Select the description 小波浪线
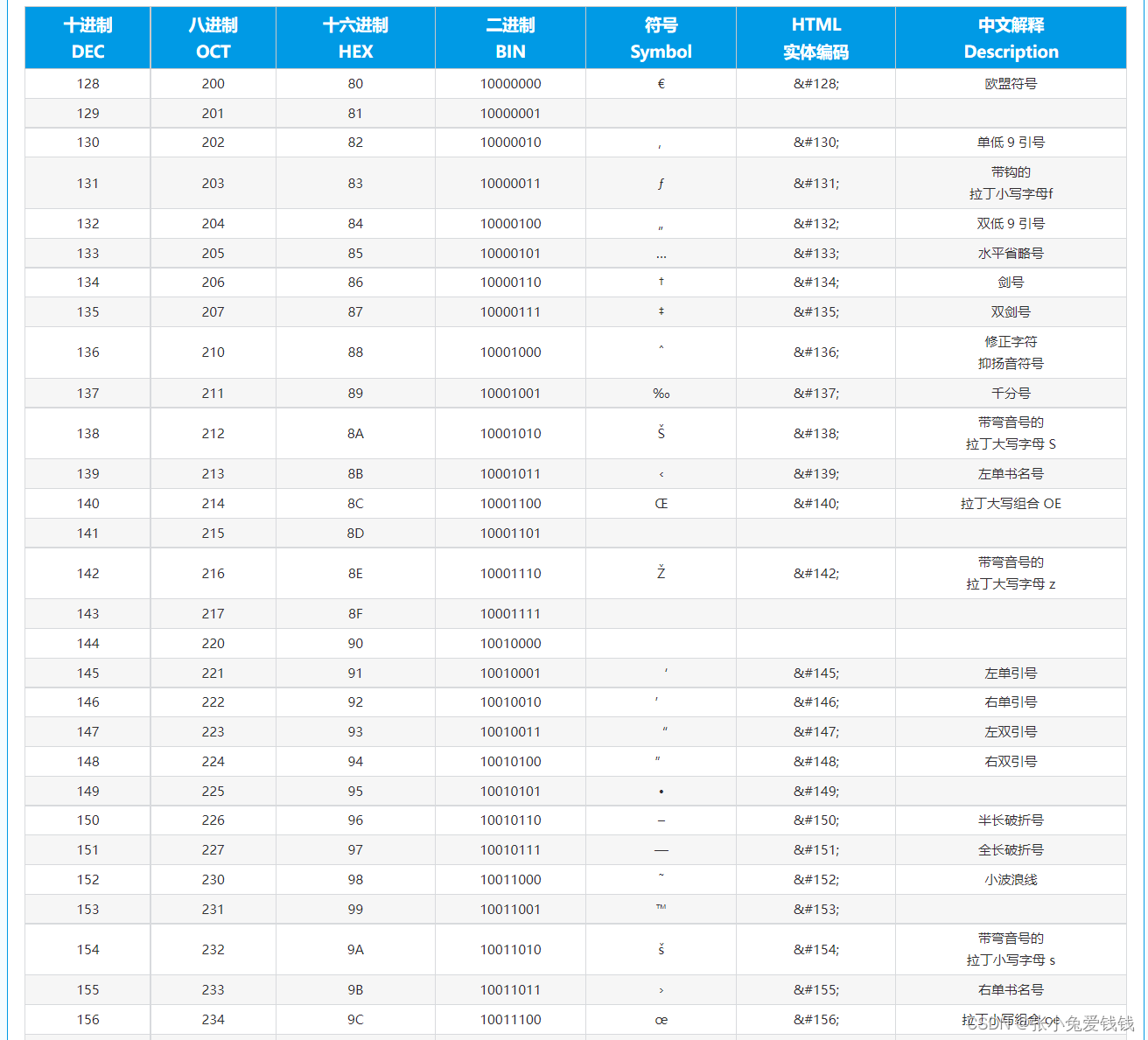The width and height of the screenshot is (1148, 1040). pyautogui.click(x=1011, y=880)
